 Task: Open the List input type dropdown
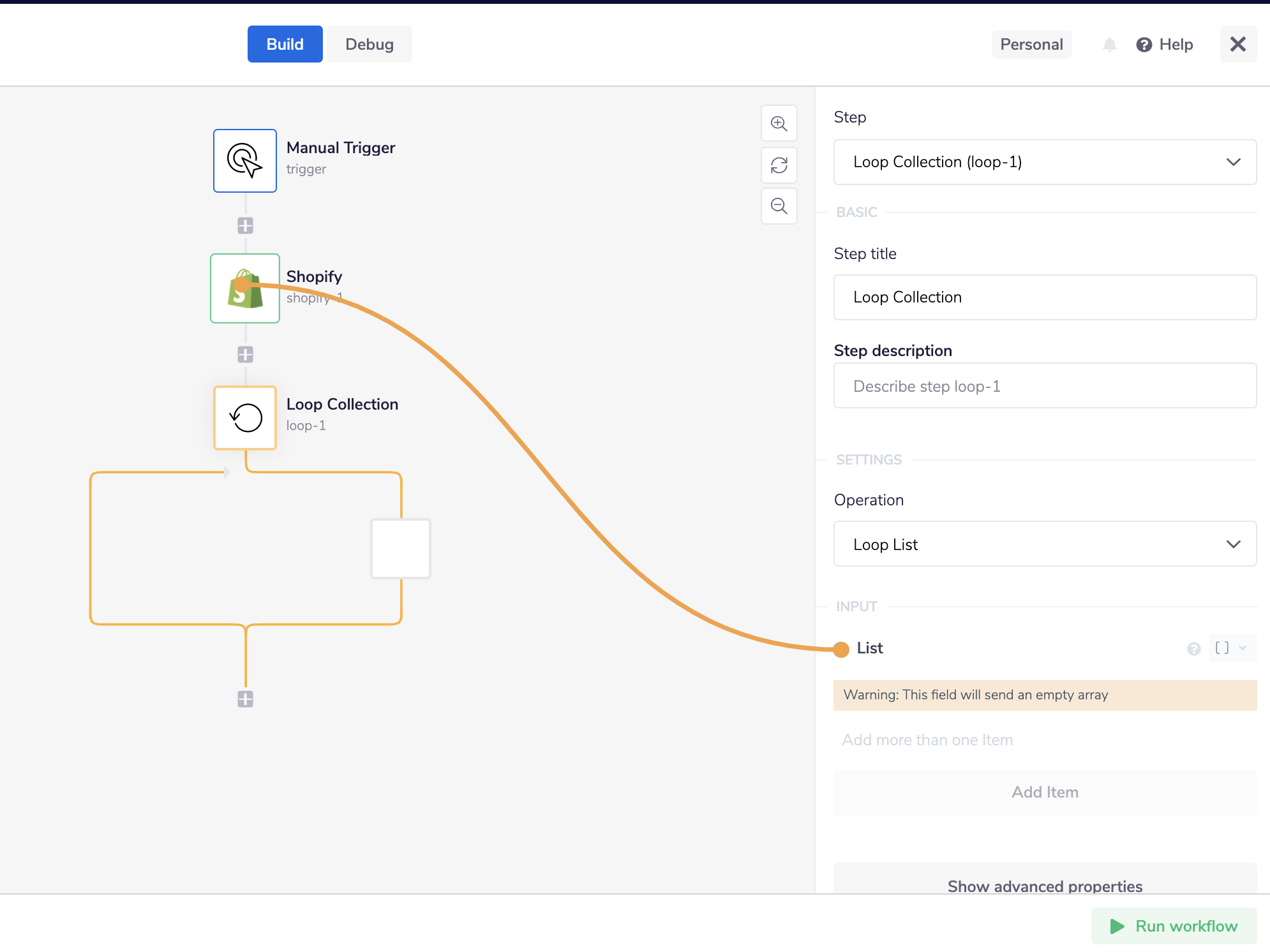[1232, 648]
